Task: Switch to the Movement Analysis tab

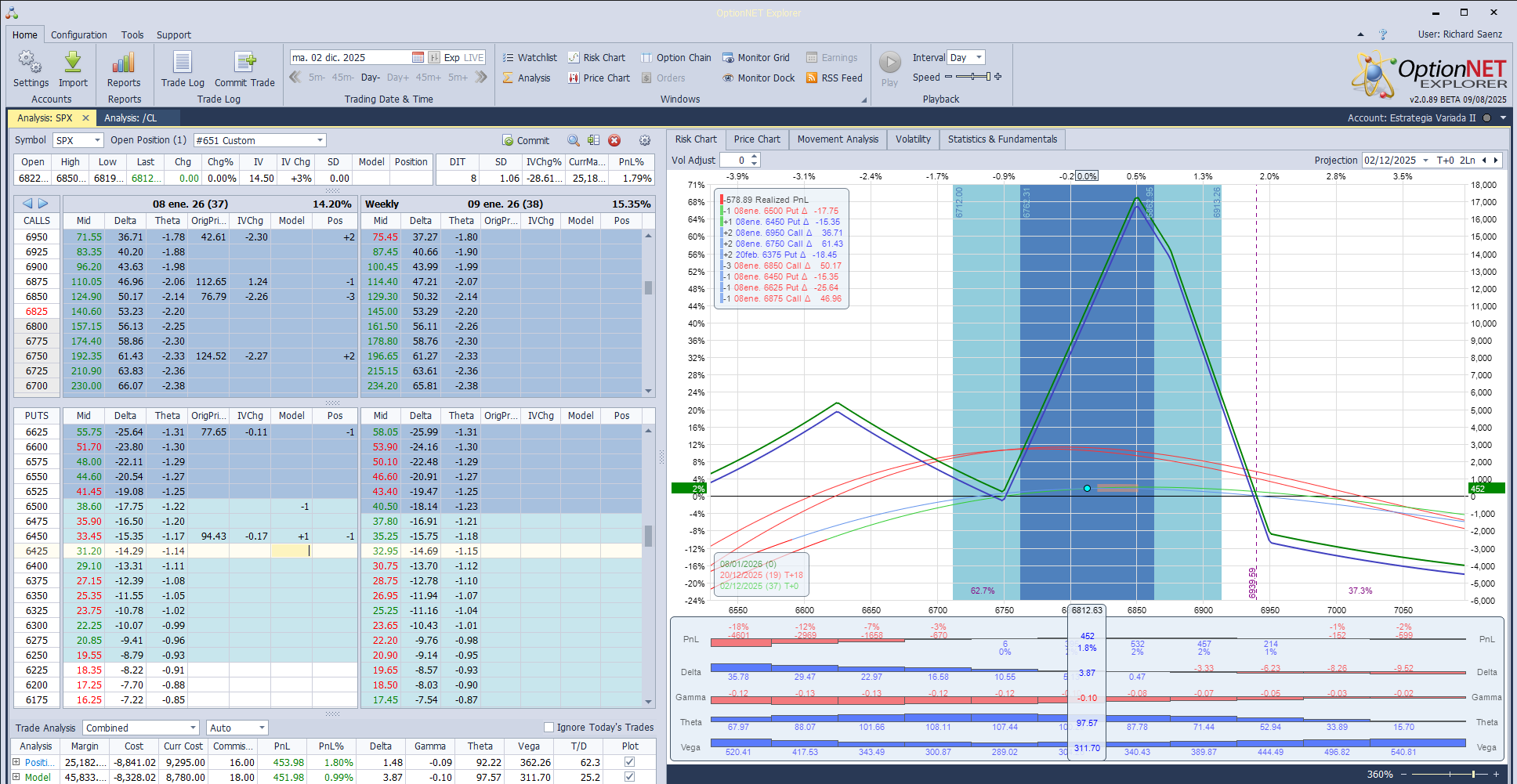Action: [838, 139]
